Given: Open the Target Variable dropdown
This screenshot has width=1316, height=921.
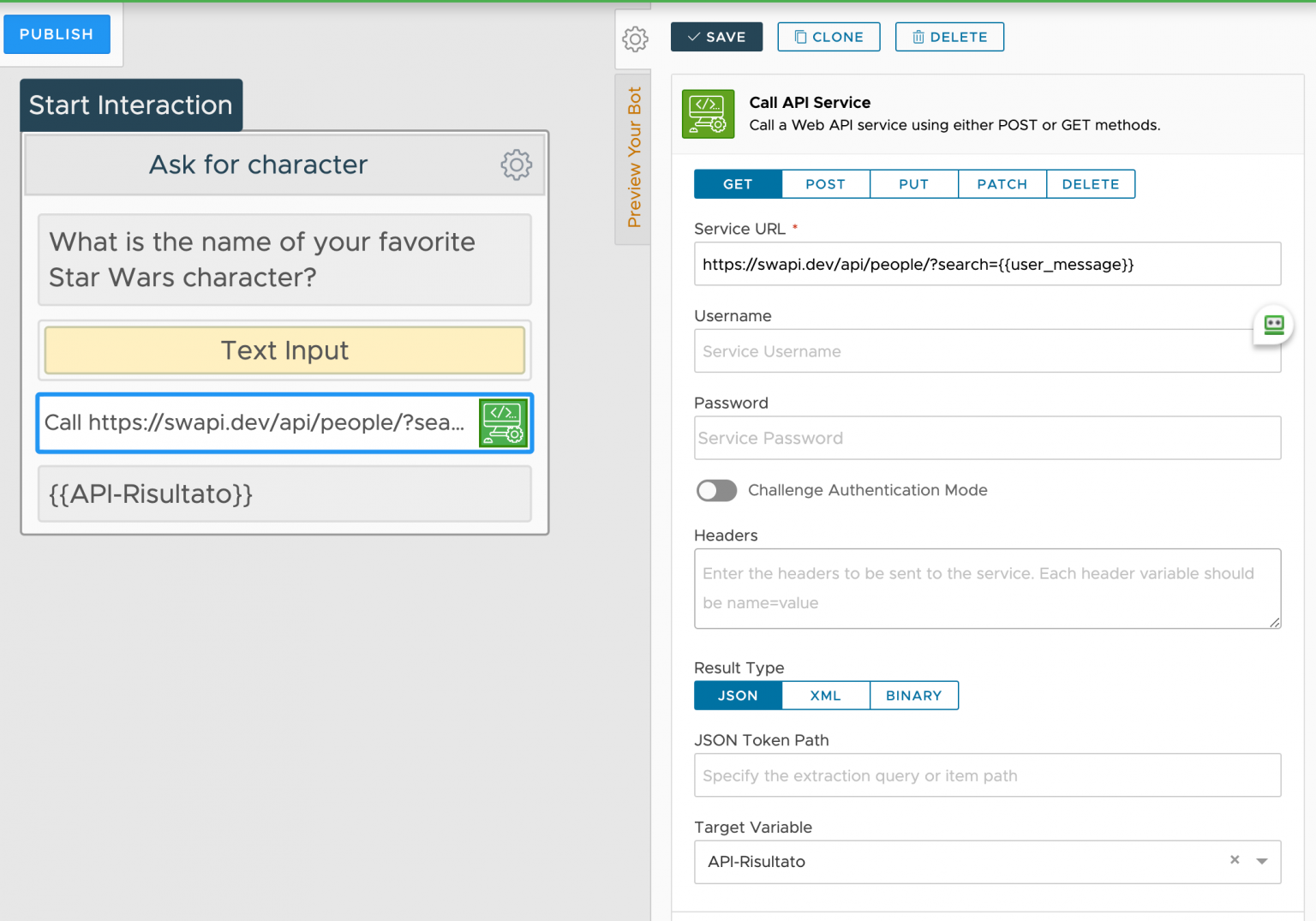Looking at the screenshot, I should [x=1260, y=862].
